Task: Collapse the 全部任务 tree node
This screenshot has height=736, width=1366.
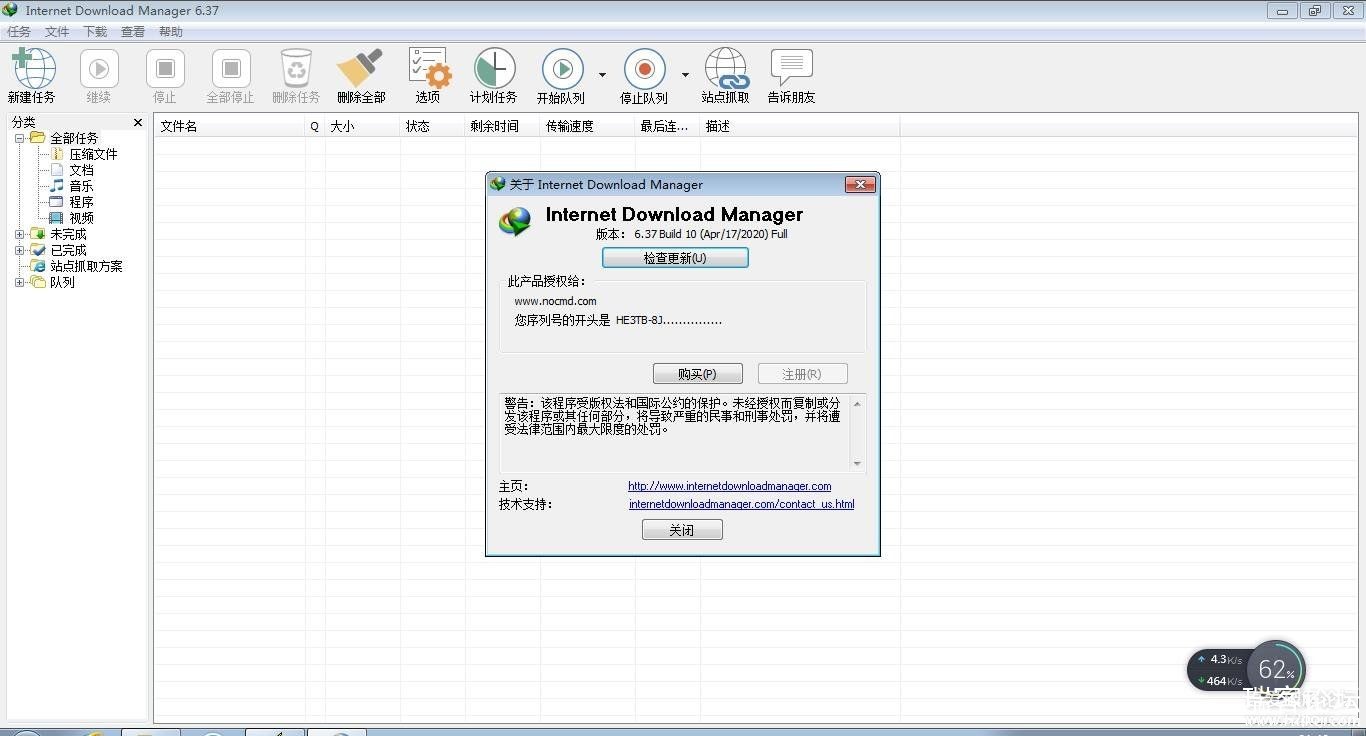Action: click(19, 138)
